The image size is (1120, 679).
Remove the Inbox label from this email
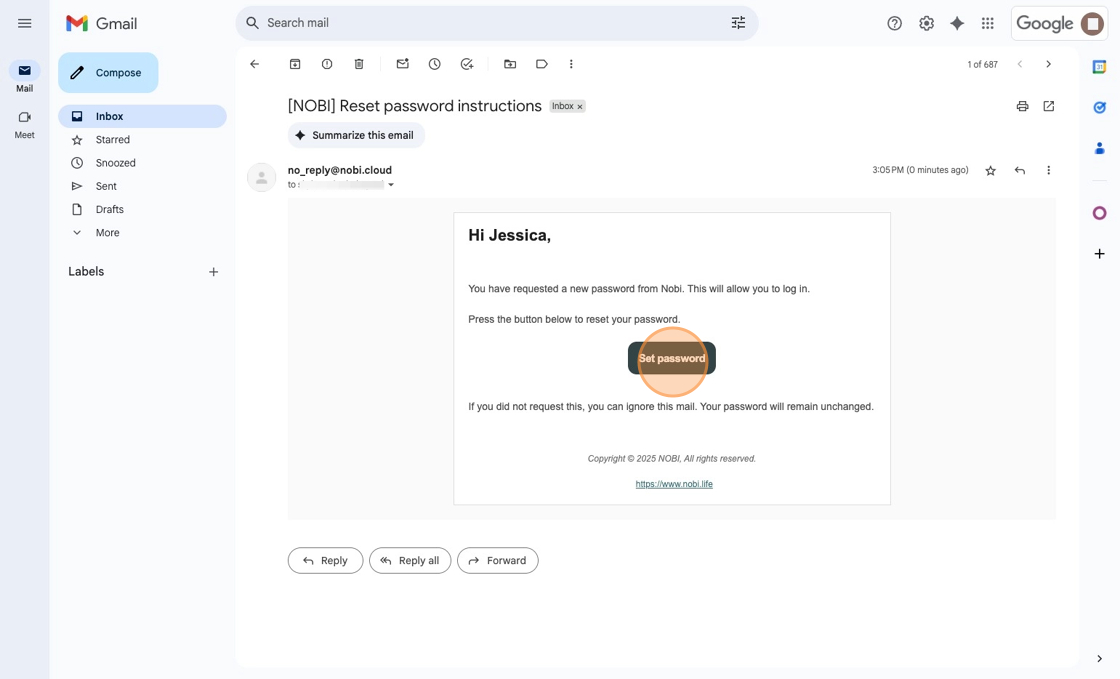580,107
